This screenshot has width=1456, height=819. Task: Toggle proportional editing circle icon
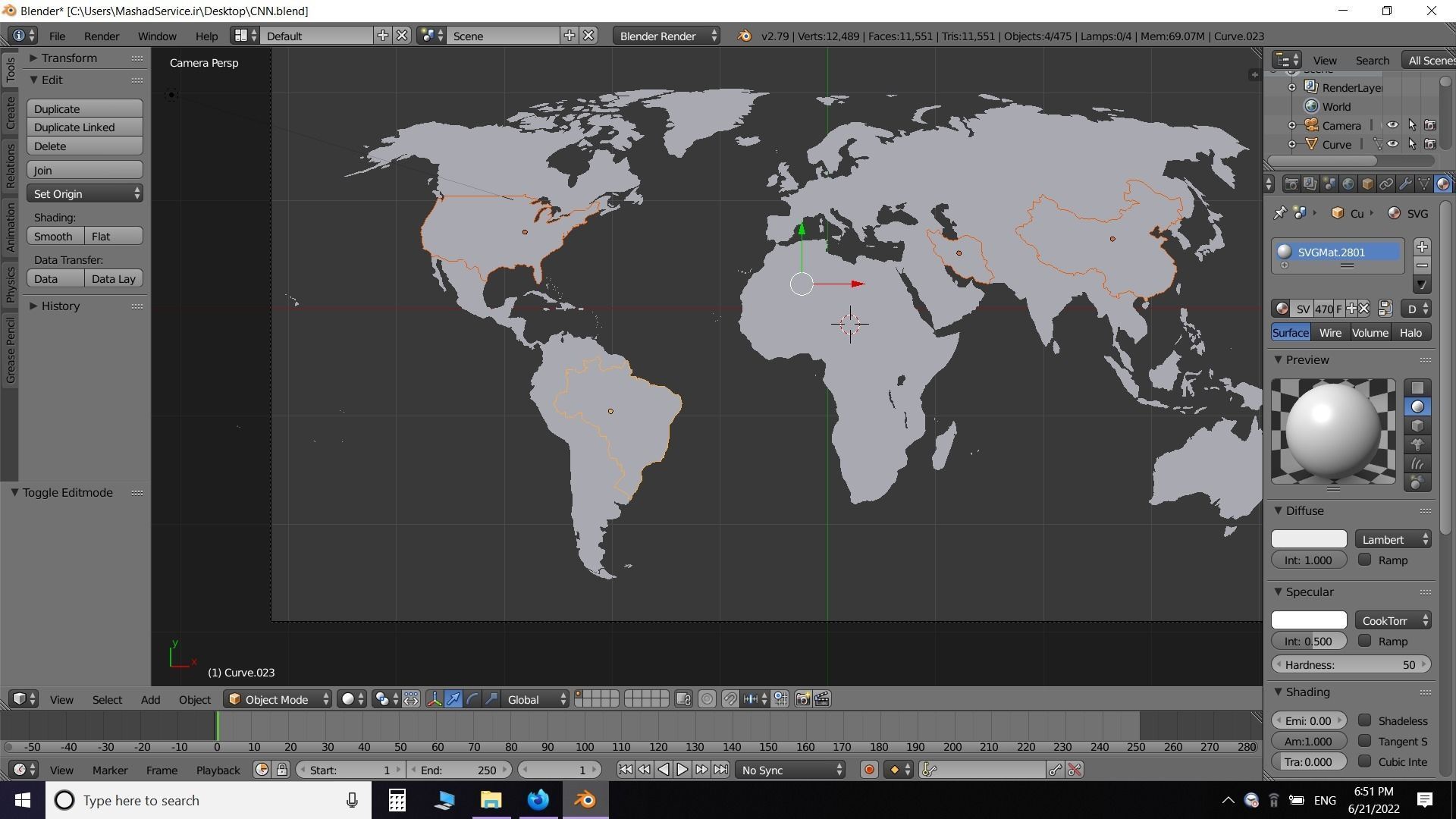(x=707, y=699)
